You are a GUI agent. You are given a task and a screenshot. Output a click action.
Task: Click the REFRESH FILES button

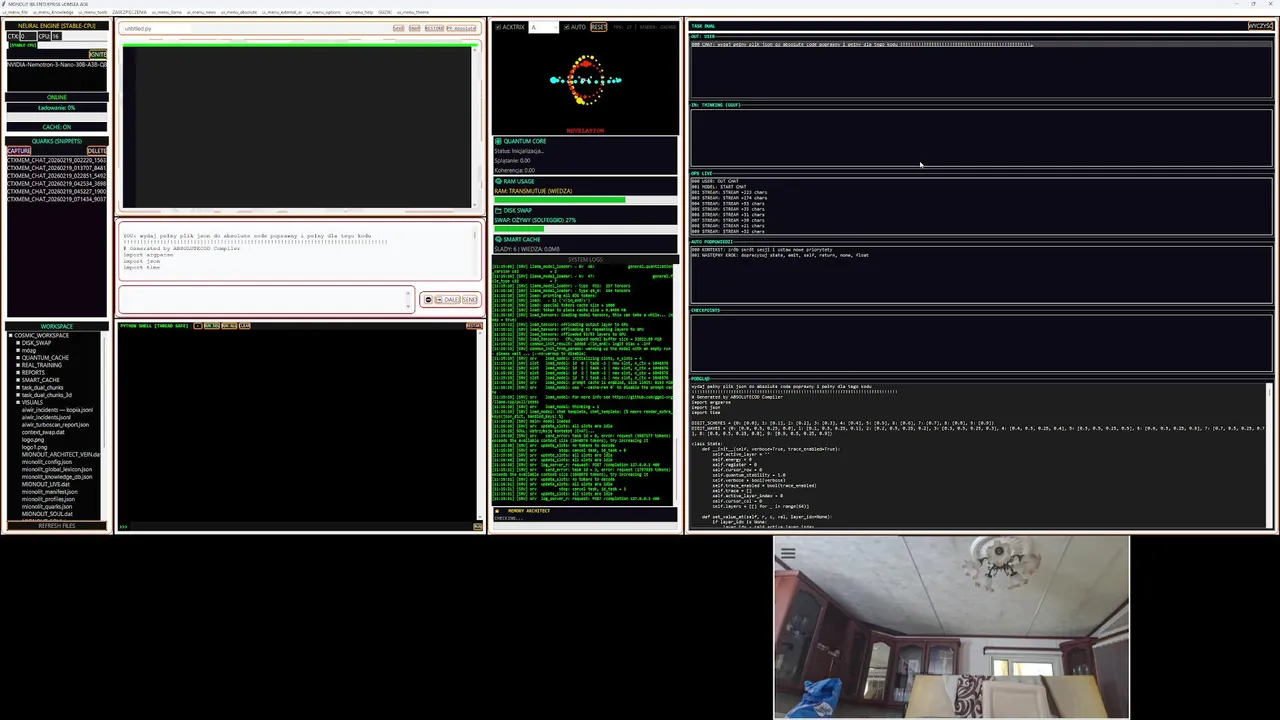tap(57, 525)
